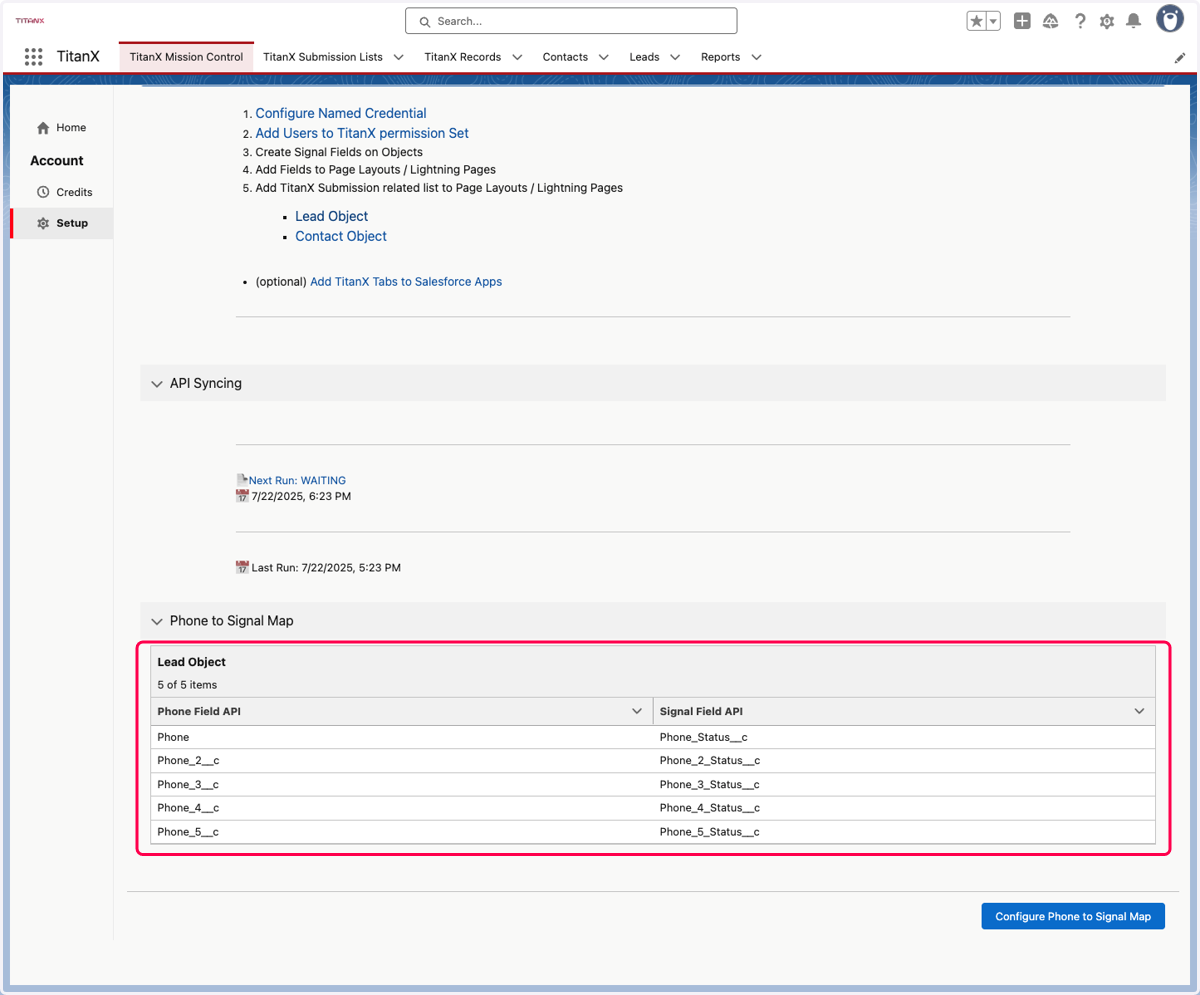
Task: Open the Contact Object link
Action: (x=341, y=236)
